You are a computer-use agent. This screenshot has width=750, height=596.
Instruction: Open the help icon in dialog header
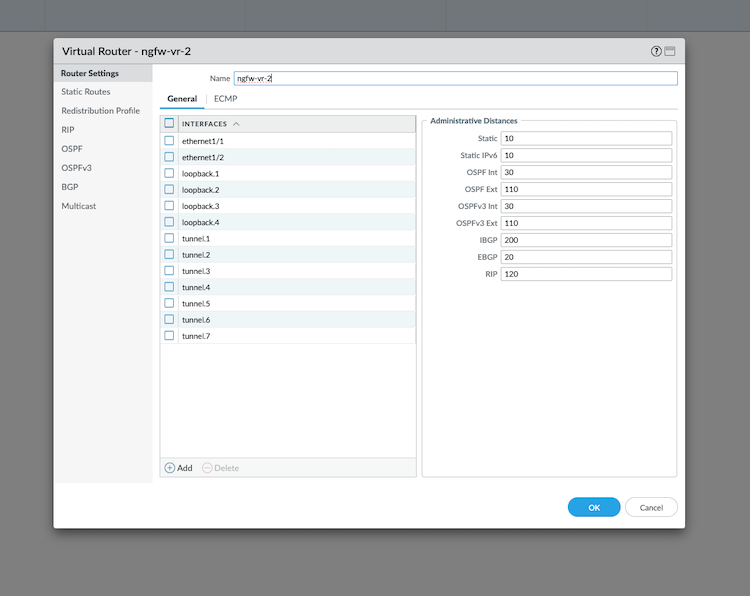coord(656,51)
